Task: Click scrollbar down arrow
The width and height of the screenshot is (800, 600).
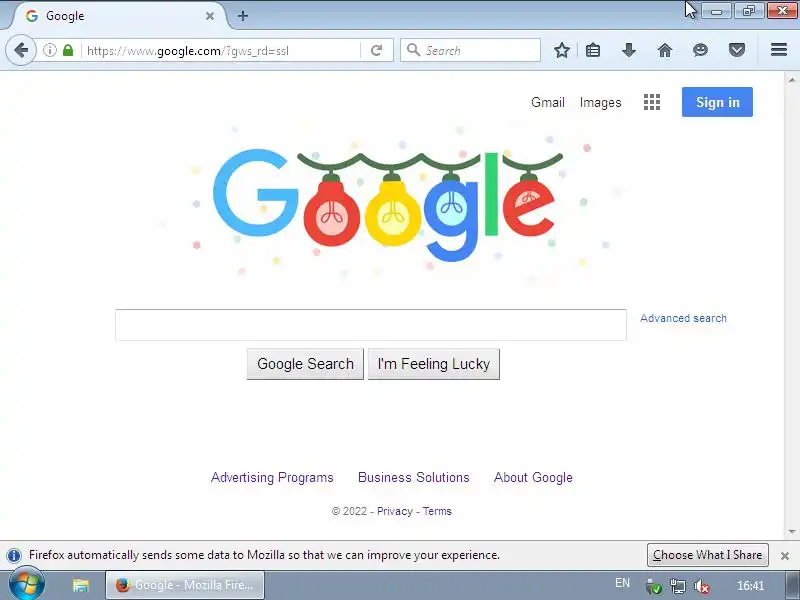Action: [792, 532]
